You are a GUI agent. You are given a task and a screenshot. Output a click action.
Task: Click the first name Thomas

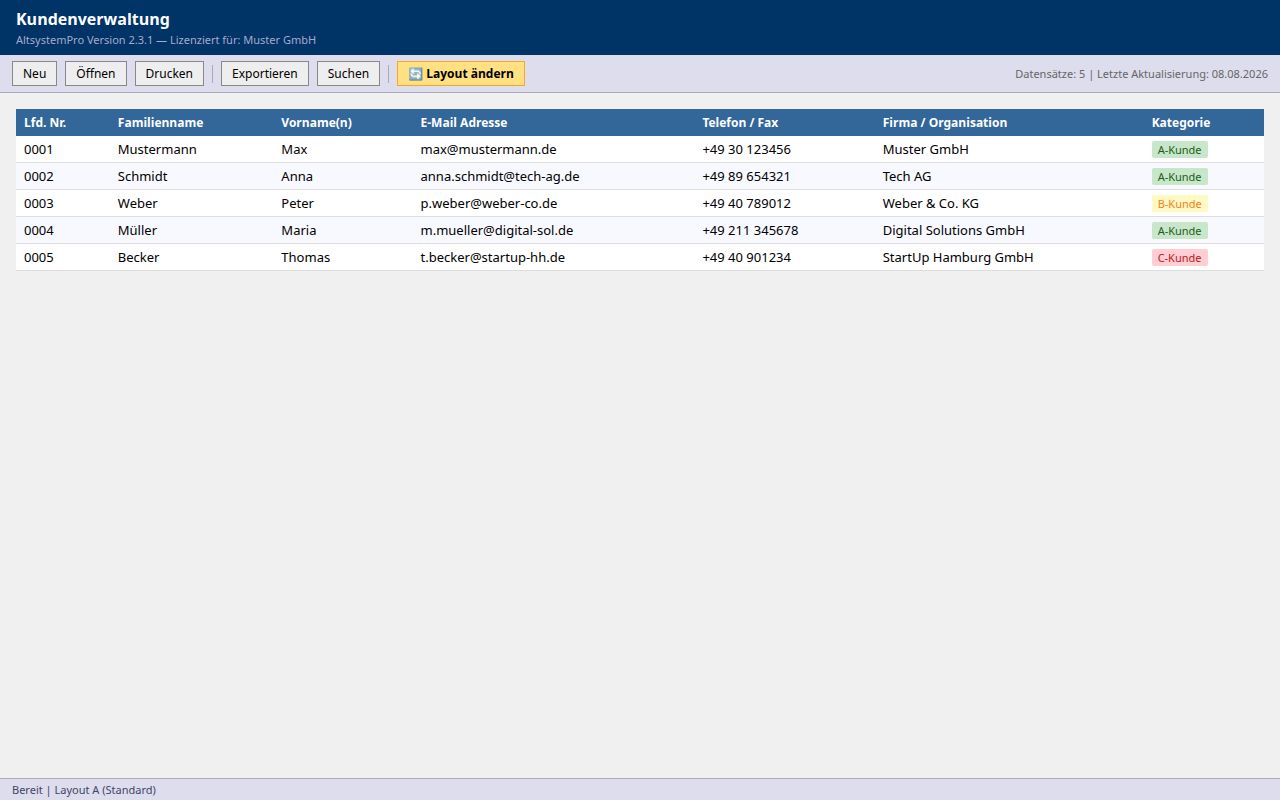click(305, 257)
